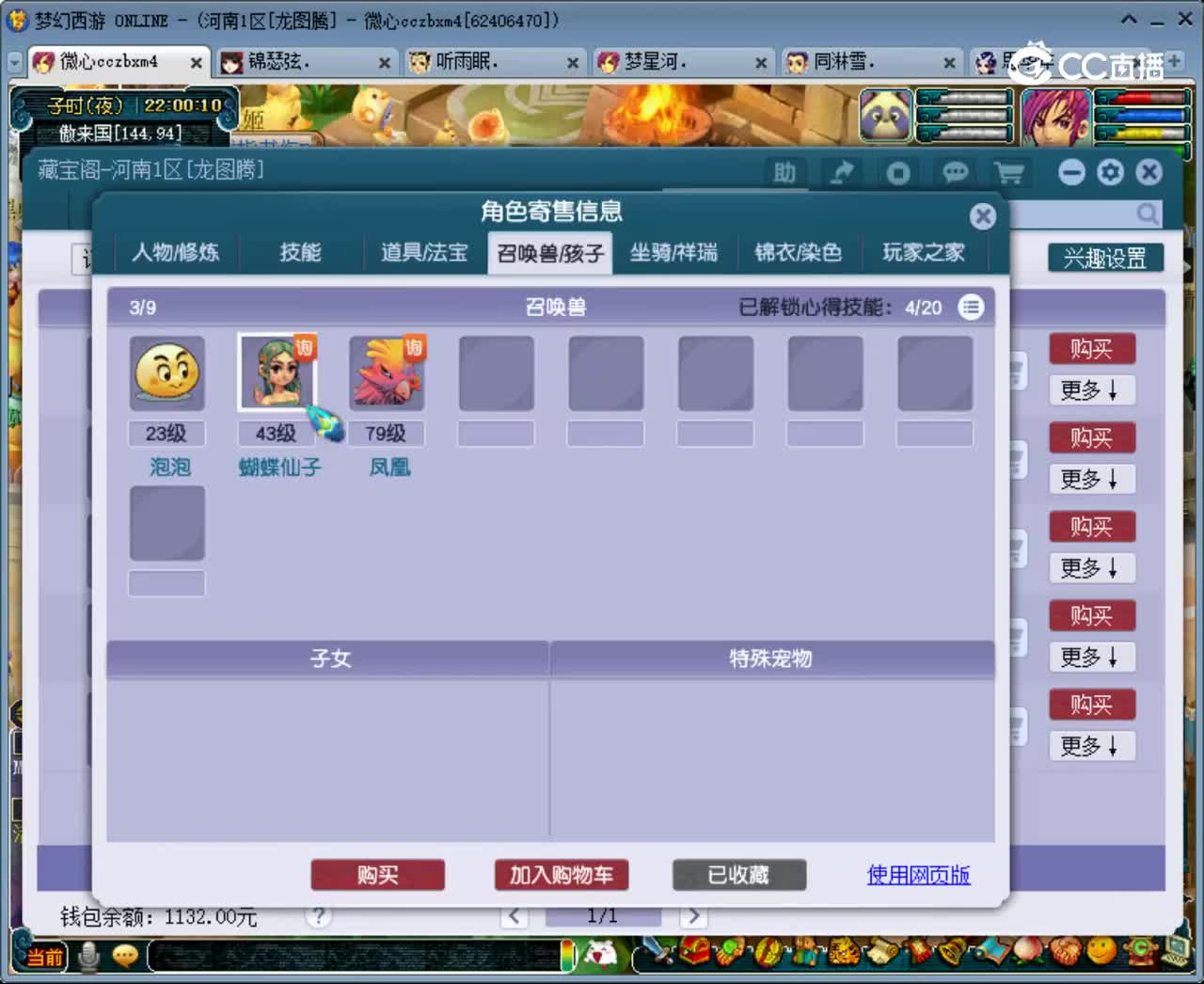Add a new account tab with plus icon

click(1175, 61)
